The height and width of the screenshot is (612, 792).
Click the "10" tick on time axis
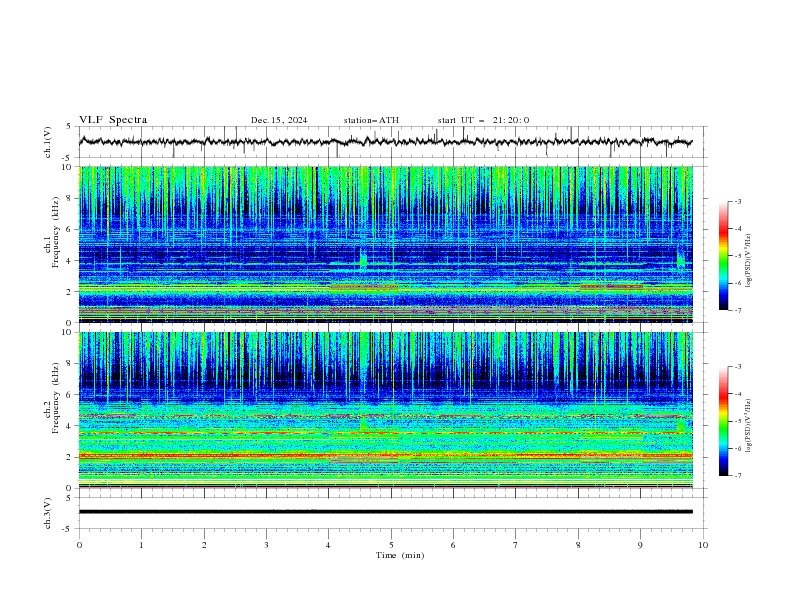pyautogui.click(x=703, y=545)
